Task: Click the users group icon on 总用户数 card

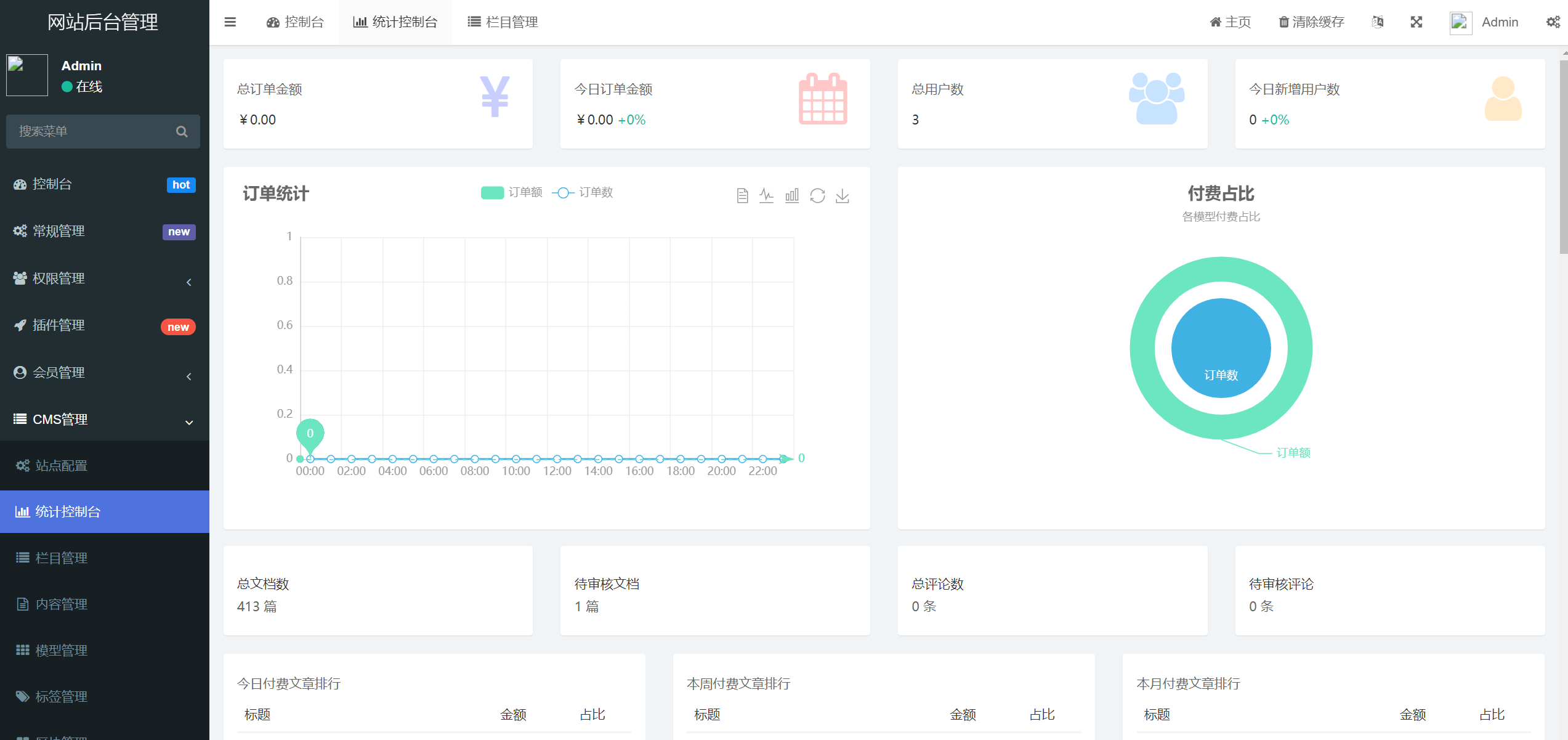Action: (1157, 99)
